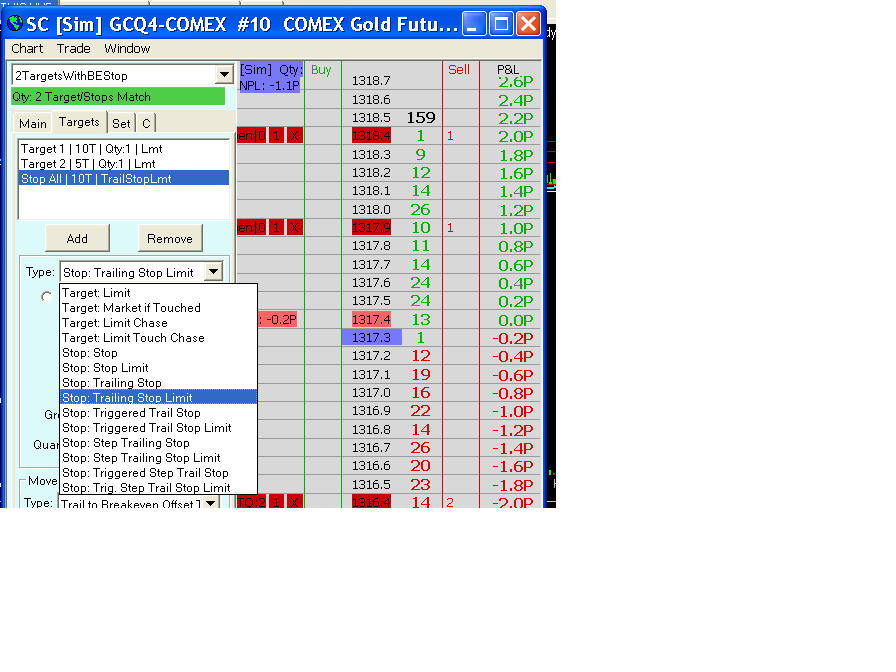
Task: Click the red order quantity 1 at 1317.9
Action: click(x=277, y=227)
